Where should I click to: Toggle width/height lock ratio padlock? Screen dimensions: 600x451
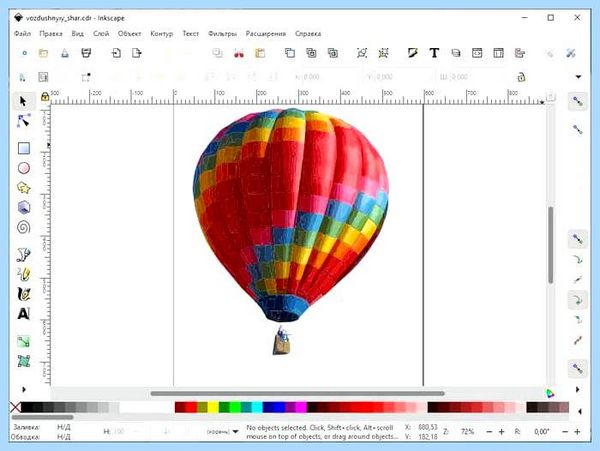[x=521, y=77]
